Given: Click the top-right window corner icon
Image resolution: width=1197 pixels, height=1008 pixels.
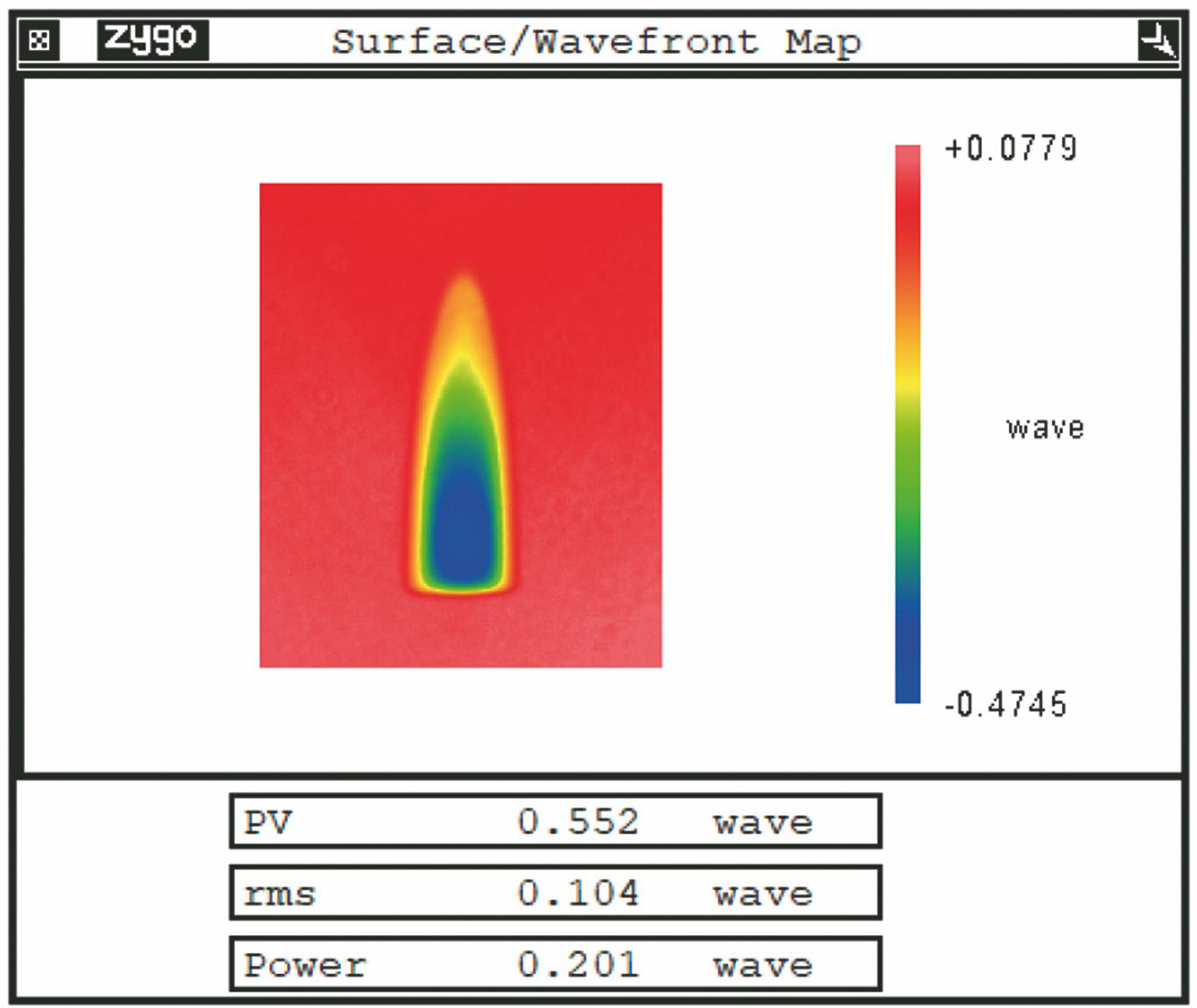Looking at the screenshot, I should point(1157,40).
